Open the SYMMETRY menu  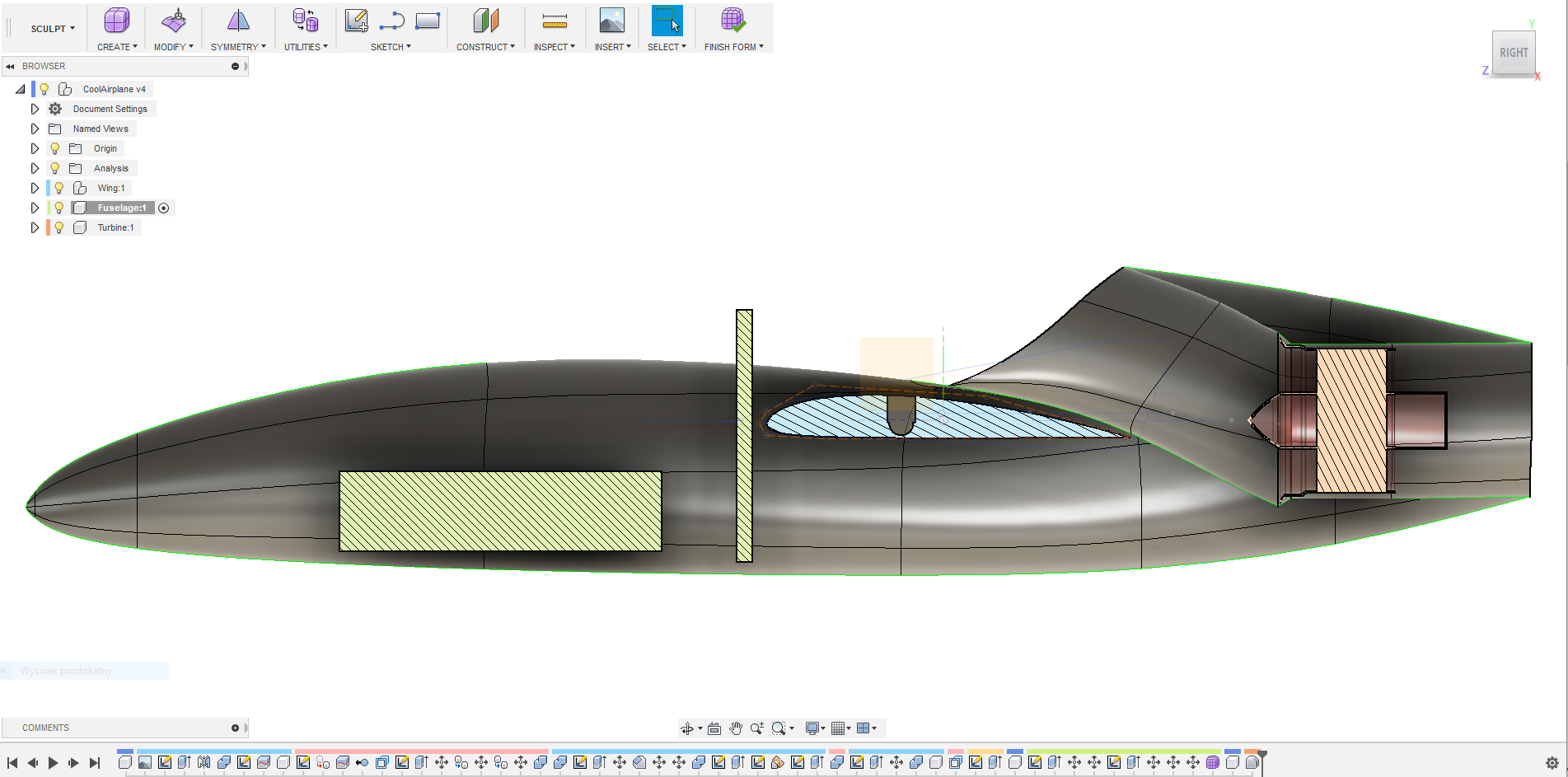(x=238, y=47)
